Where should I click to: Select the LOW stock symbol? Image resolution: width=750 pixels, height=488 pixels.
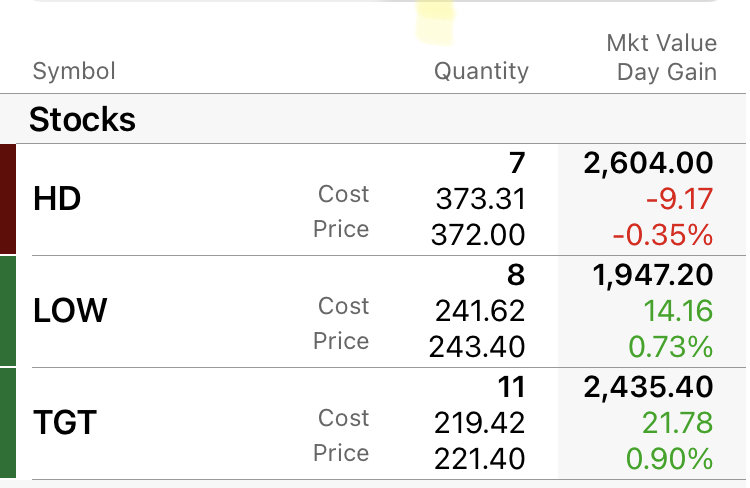tap(70, 311)
